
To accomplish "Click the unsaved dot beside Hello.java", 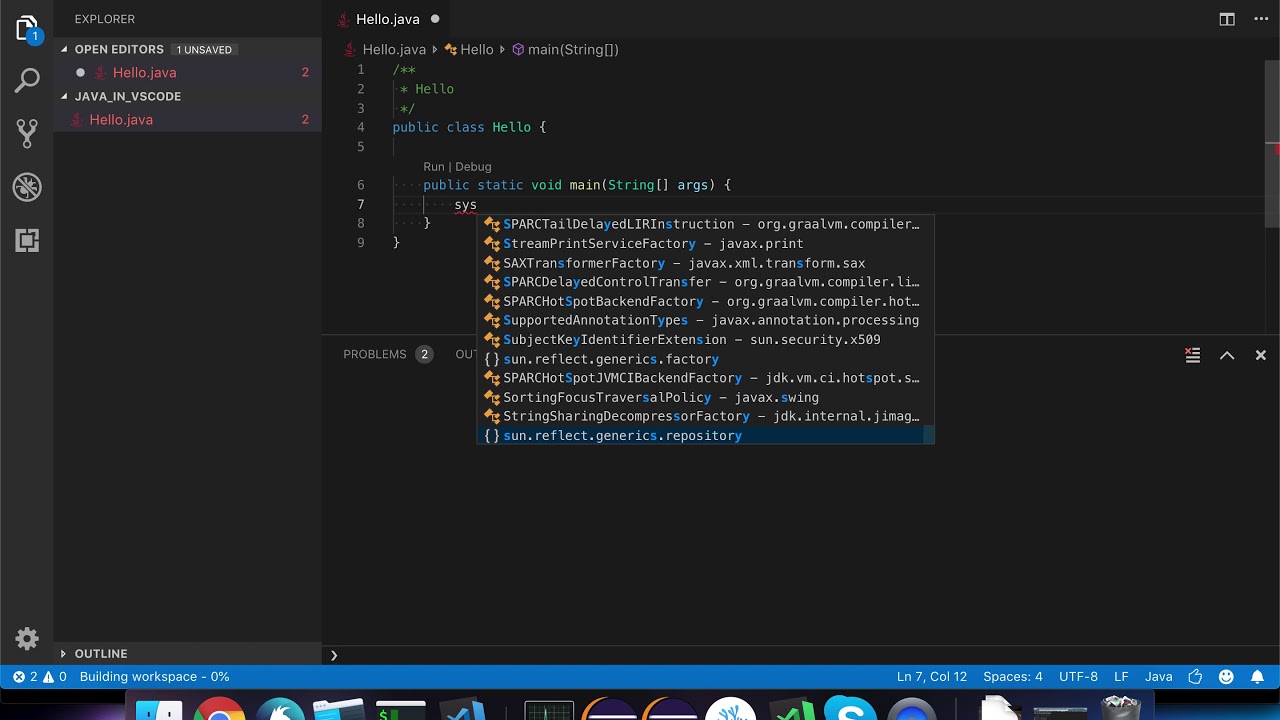I will 435,19.
